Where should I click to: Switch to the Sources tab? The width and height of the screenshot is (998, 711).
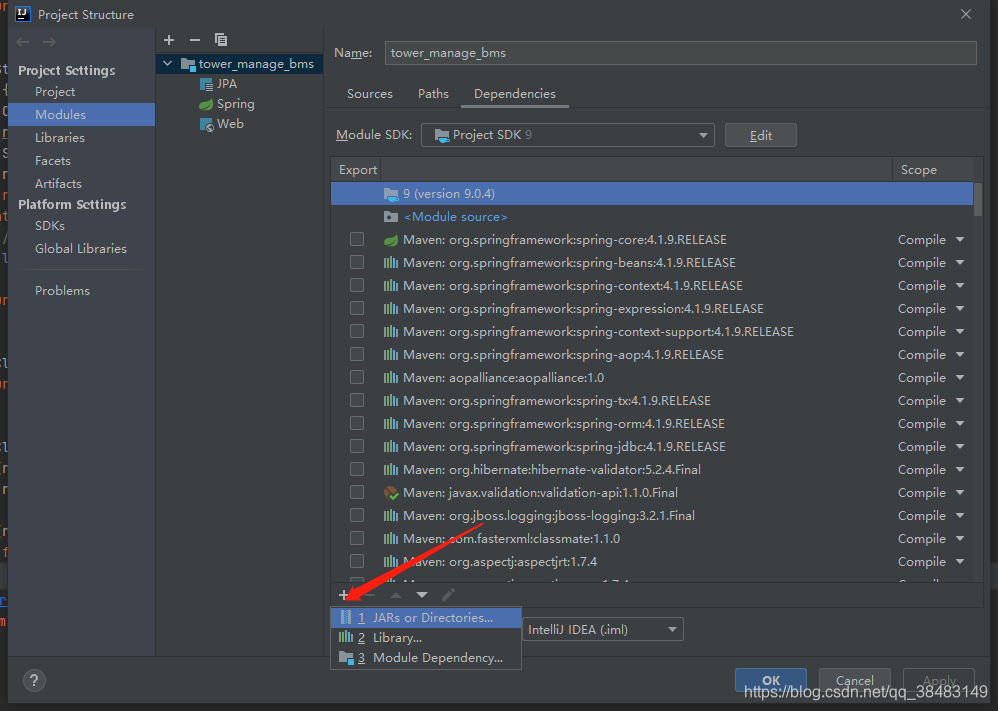point(370,94)
